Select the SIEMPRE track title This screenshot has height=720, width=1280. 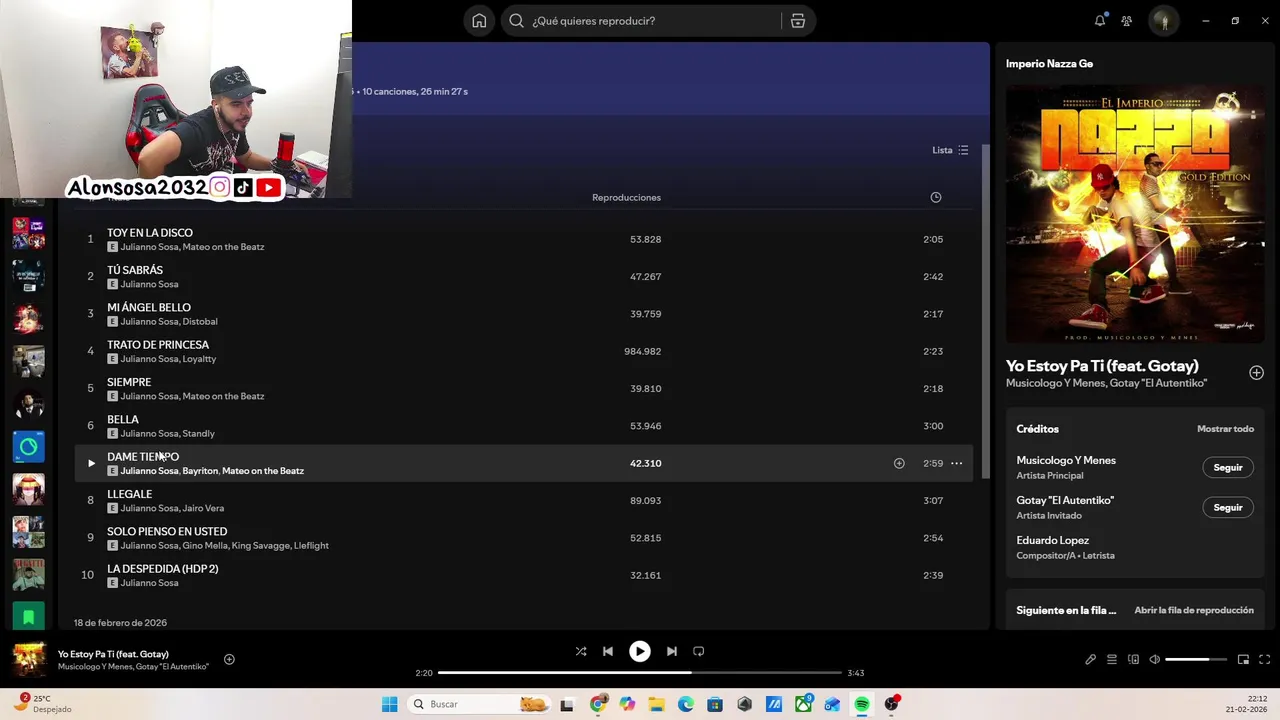[129, 382]
